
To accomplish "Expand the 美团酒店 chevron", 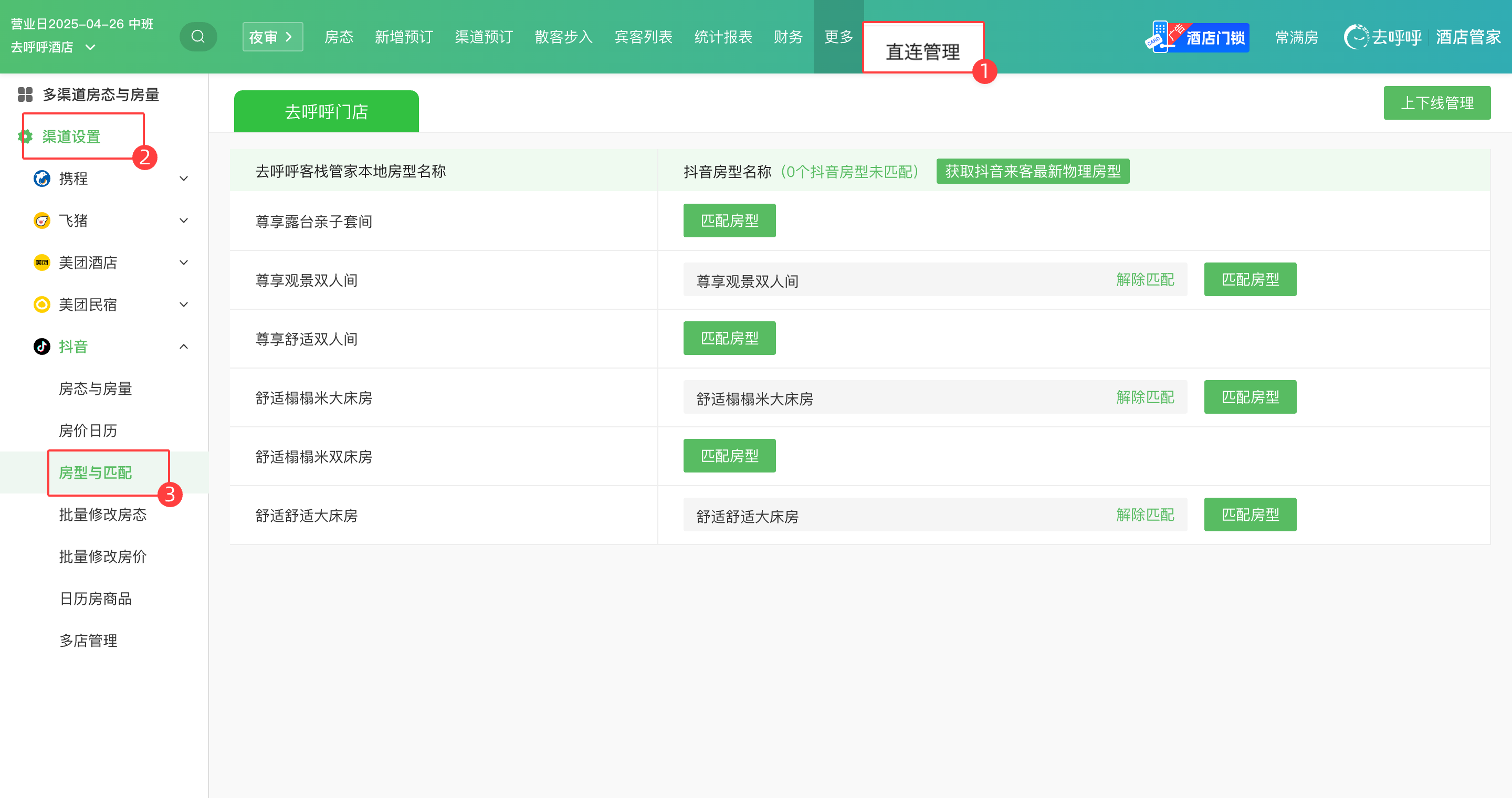I will coord(184,262).
